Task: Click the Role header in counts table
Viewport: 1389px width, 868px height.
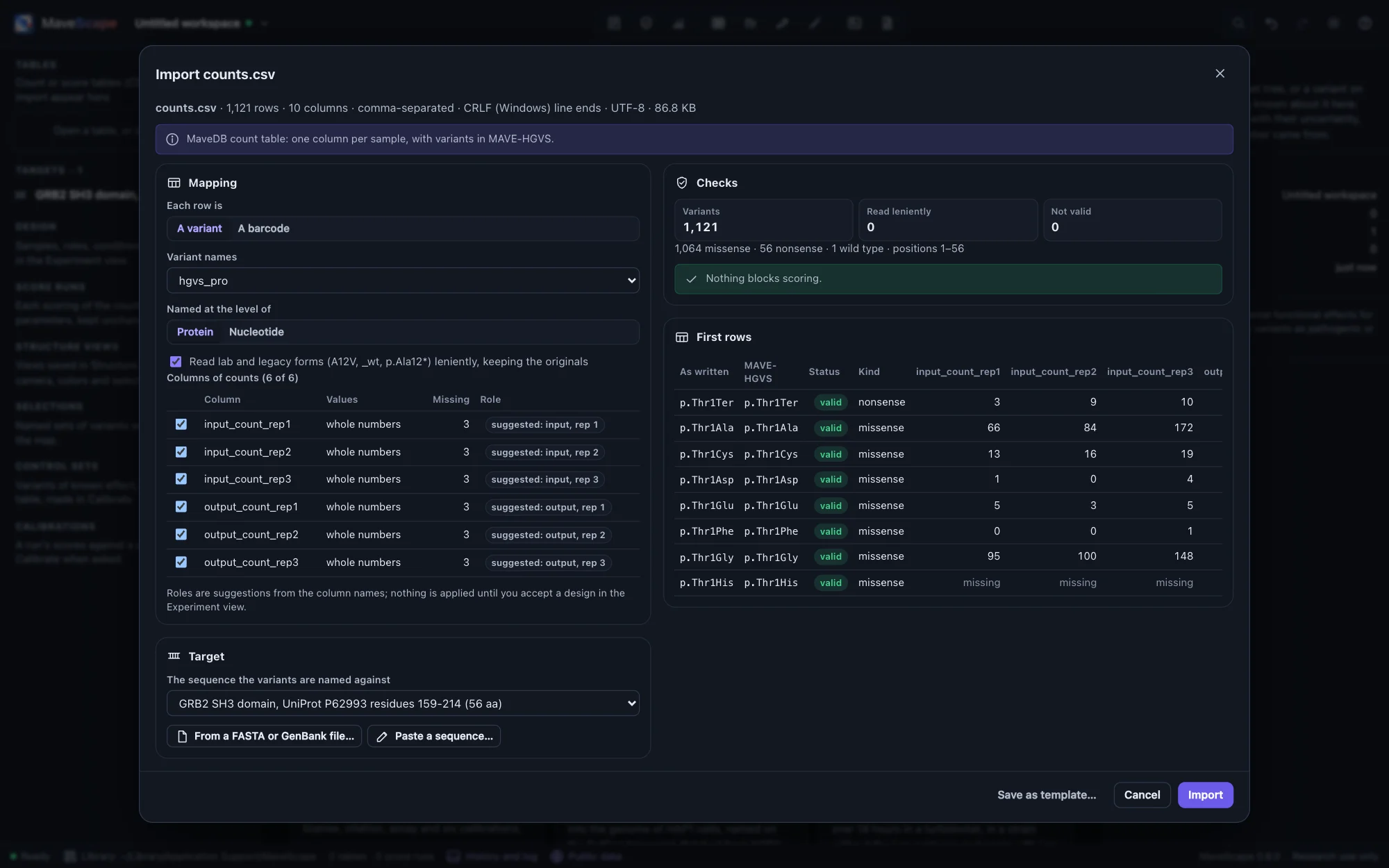Action: tap(490, 399)
